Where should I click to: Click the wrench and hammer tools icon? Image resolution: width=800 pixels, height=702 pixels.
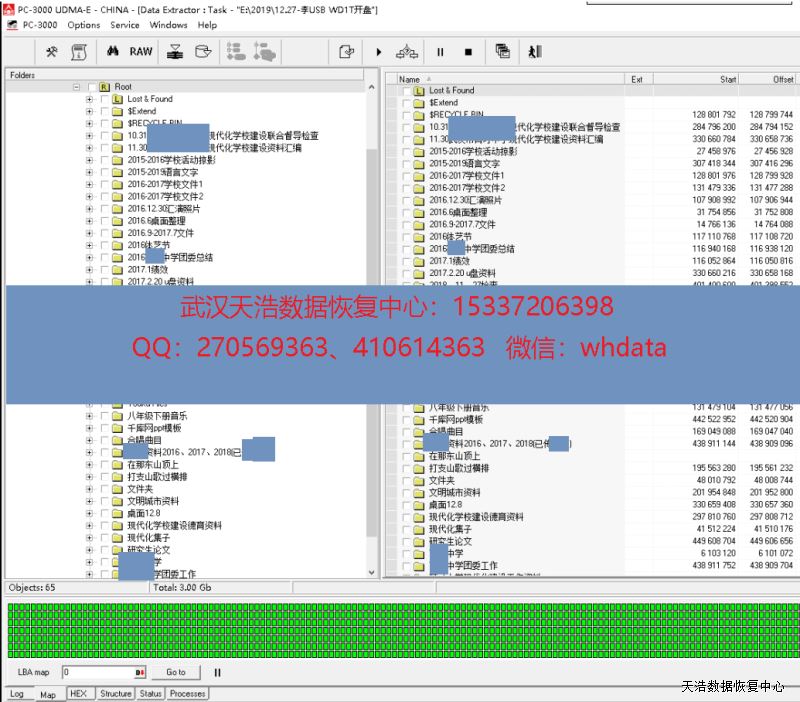click(52, 51)
